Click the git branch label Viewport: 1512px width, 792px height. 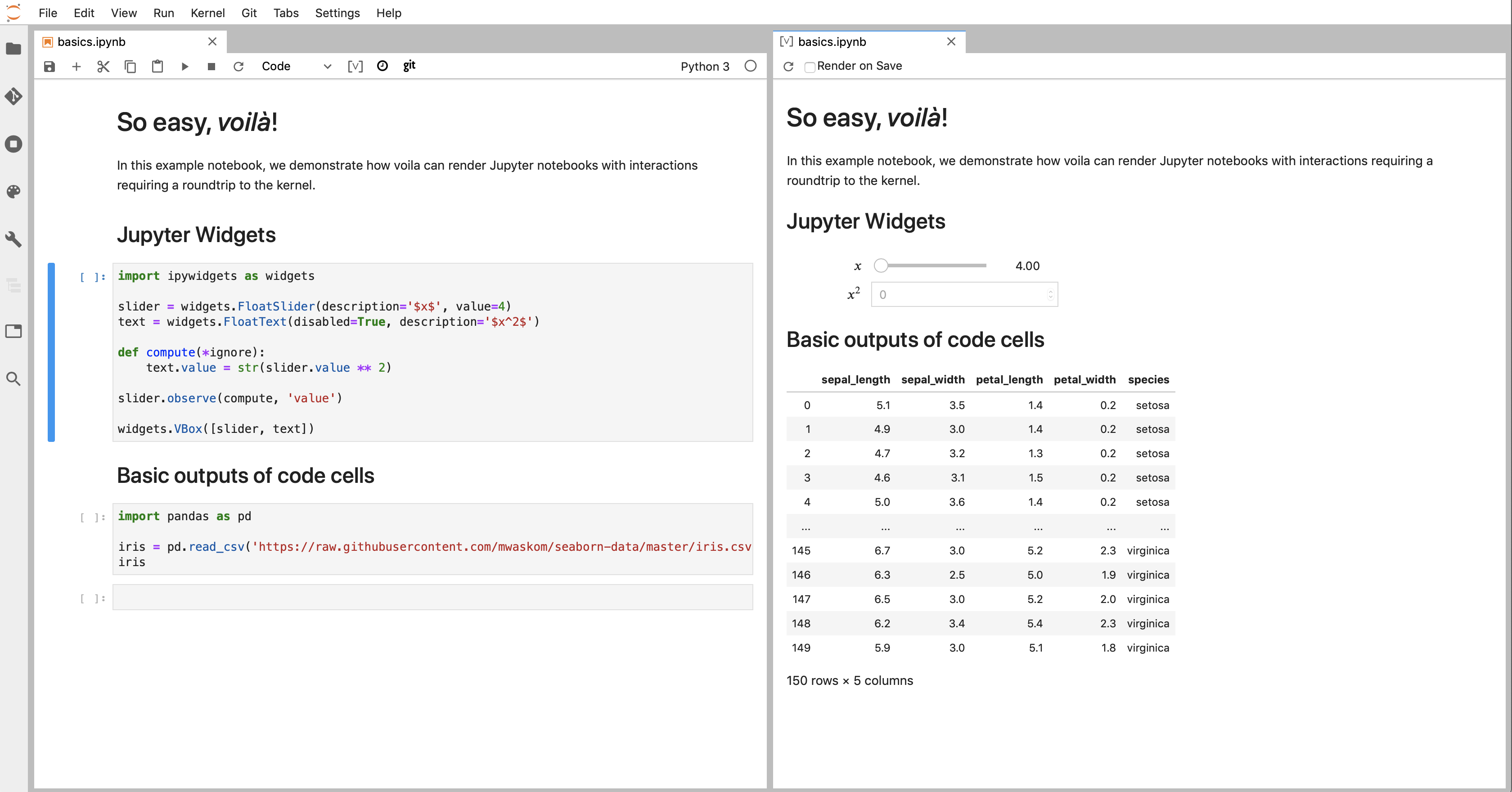410,65
